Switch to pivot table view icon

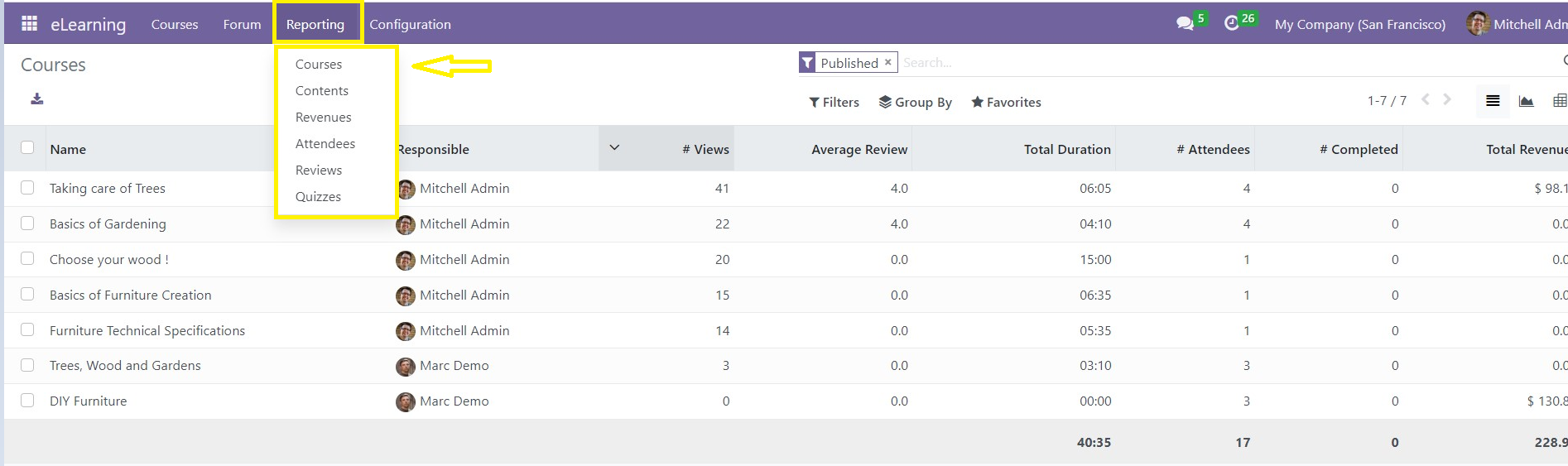click(x=1560, y=101)
